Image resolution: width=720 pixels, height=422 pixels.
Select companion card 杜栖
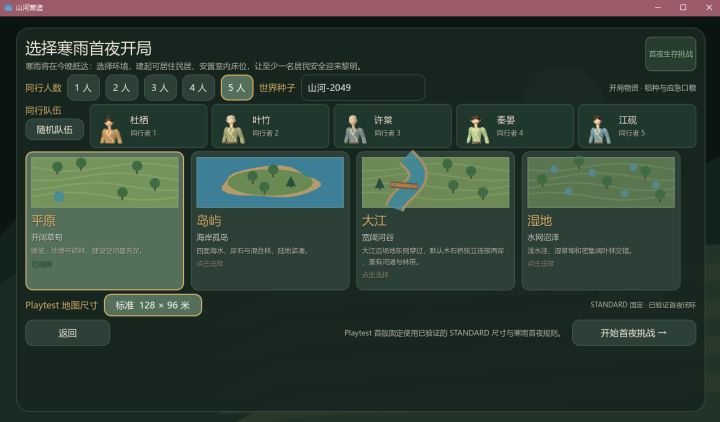148,126
